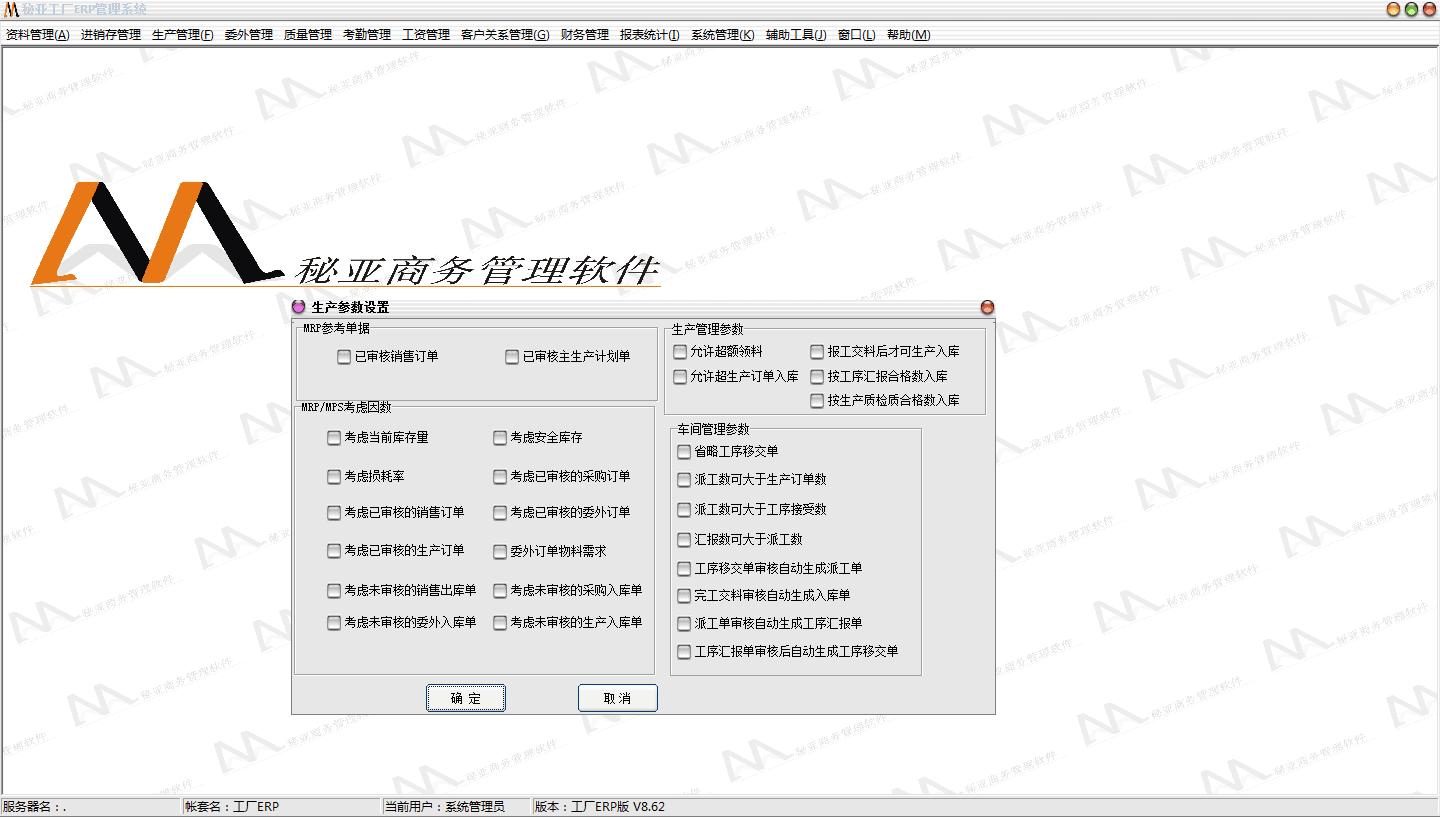Cancel the dialog with 取消 button
This screenshot has width=1440, height=817.
618,698
